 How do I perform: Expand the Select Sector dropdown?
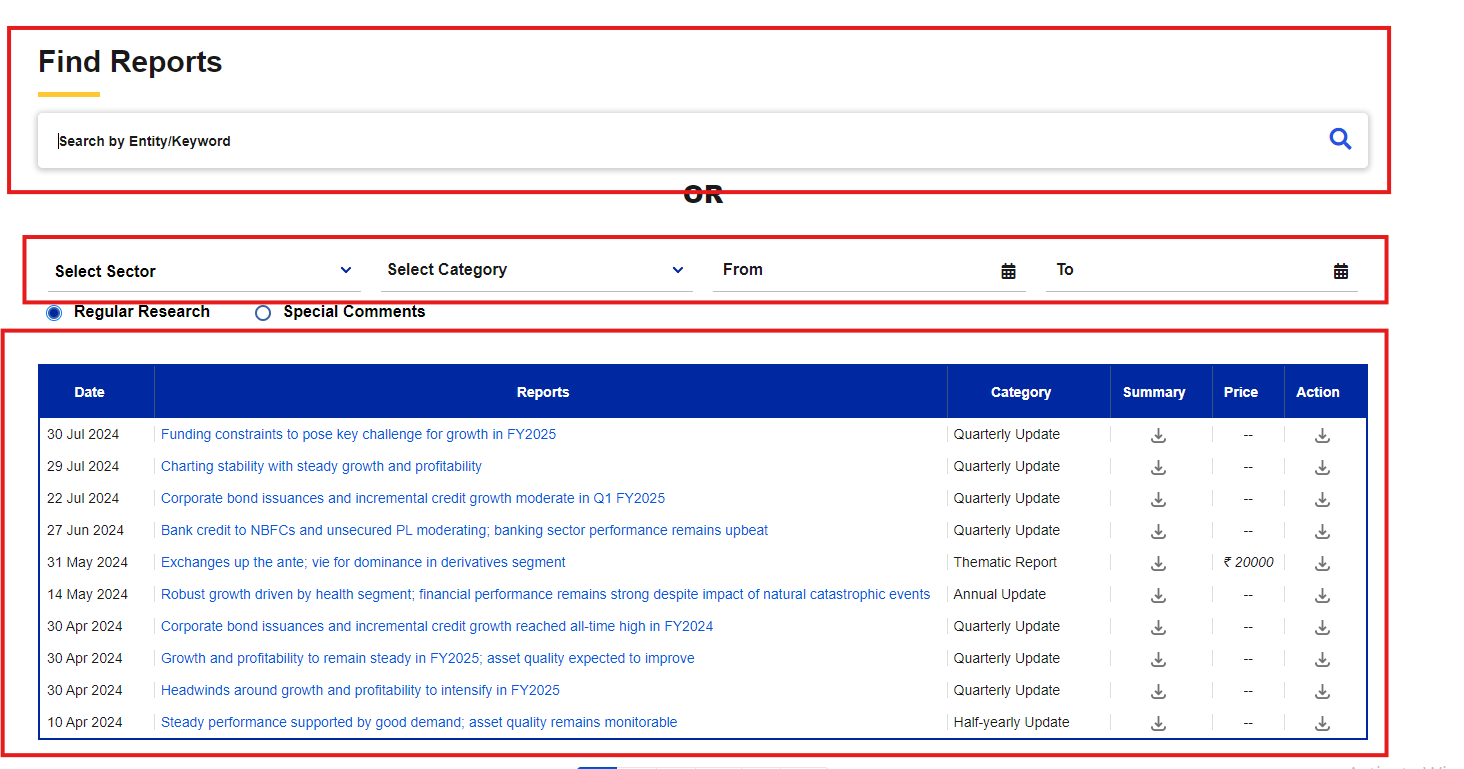click(x=204, y=271)
